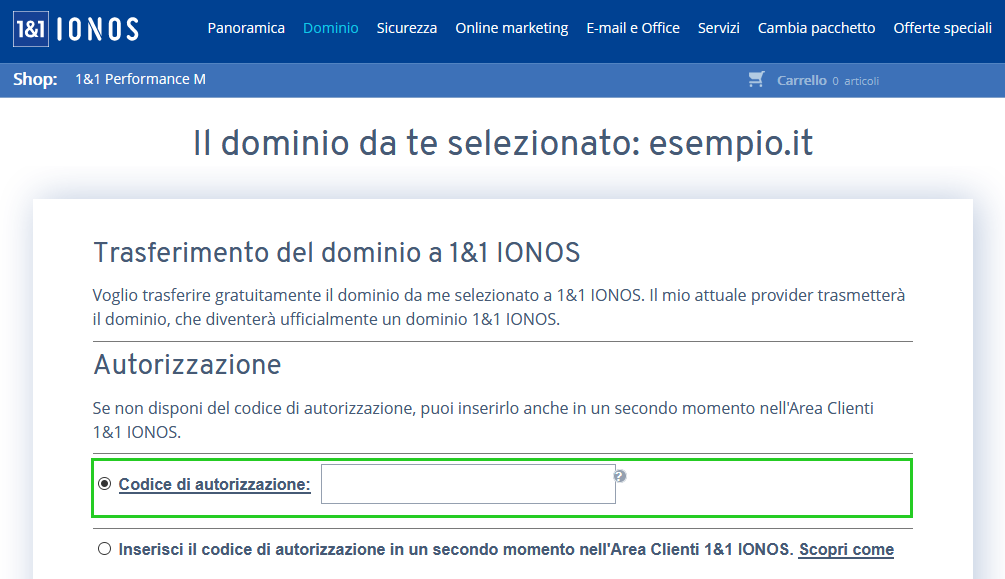Click the Scopri come link
This screenshot has height=579, width=1005.
846,550
